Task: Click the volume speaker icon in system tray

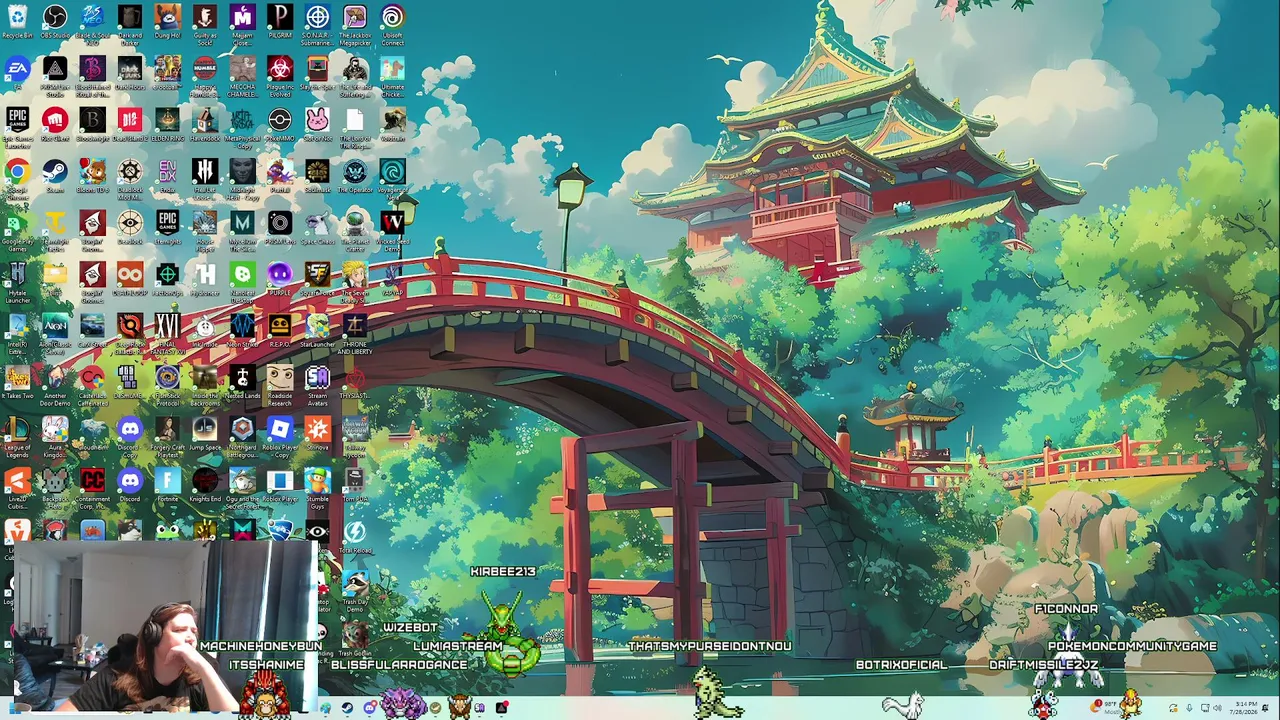Action: (x=1217, y=708)
